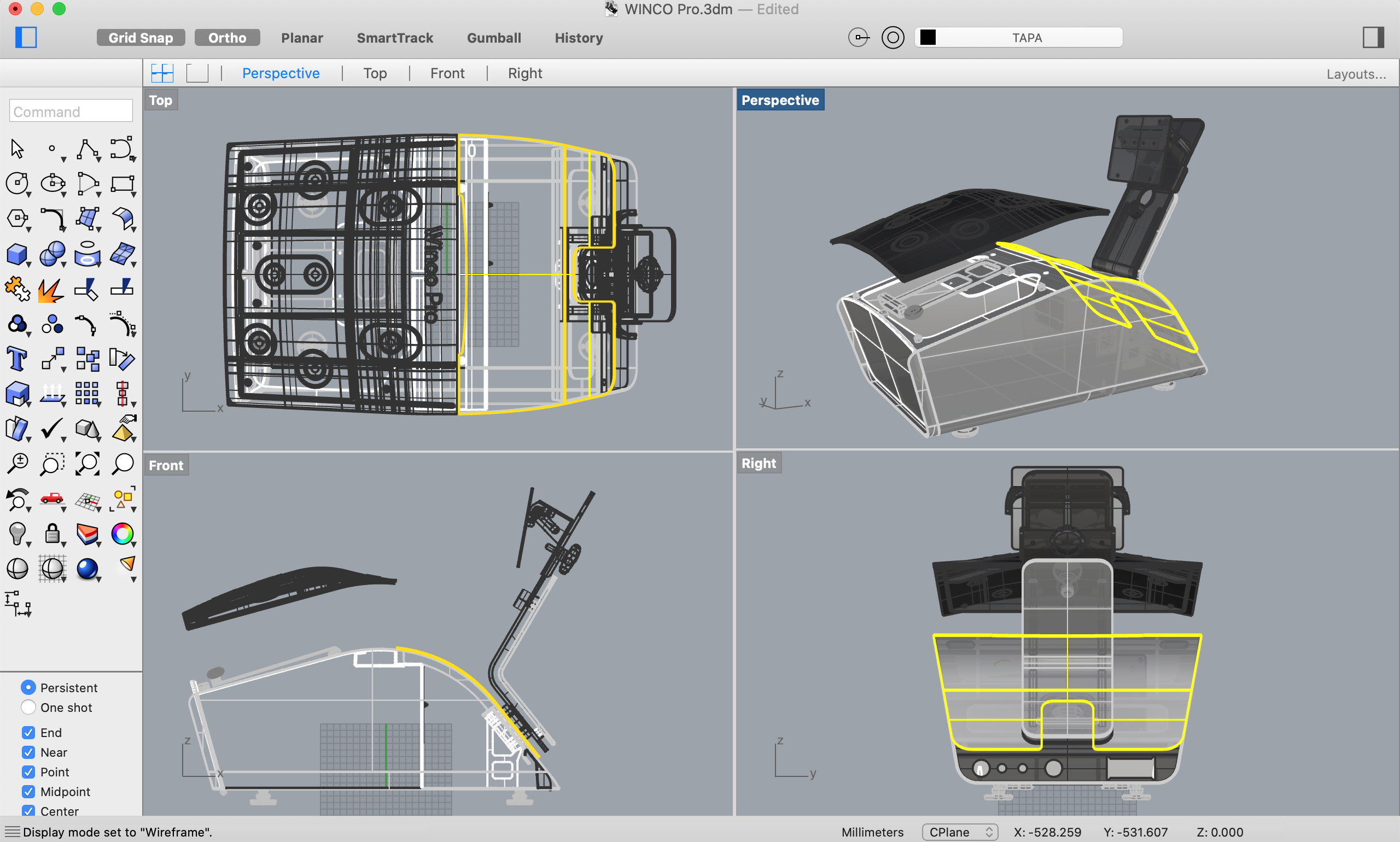Select the One shot radio option

coord(28,707)
